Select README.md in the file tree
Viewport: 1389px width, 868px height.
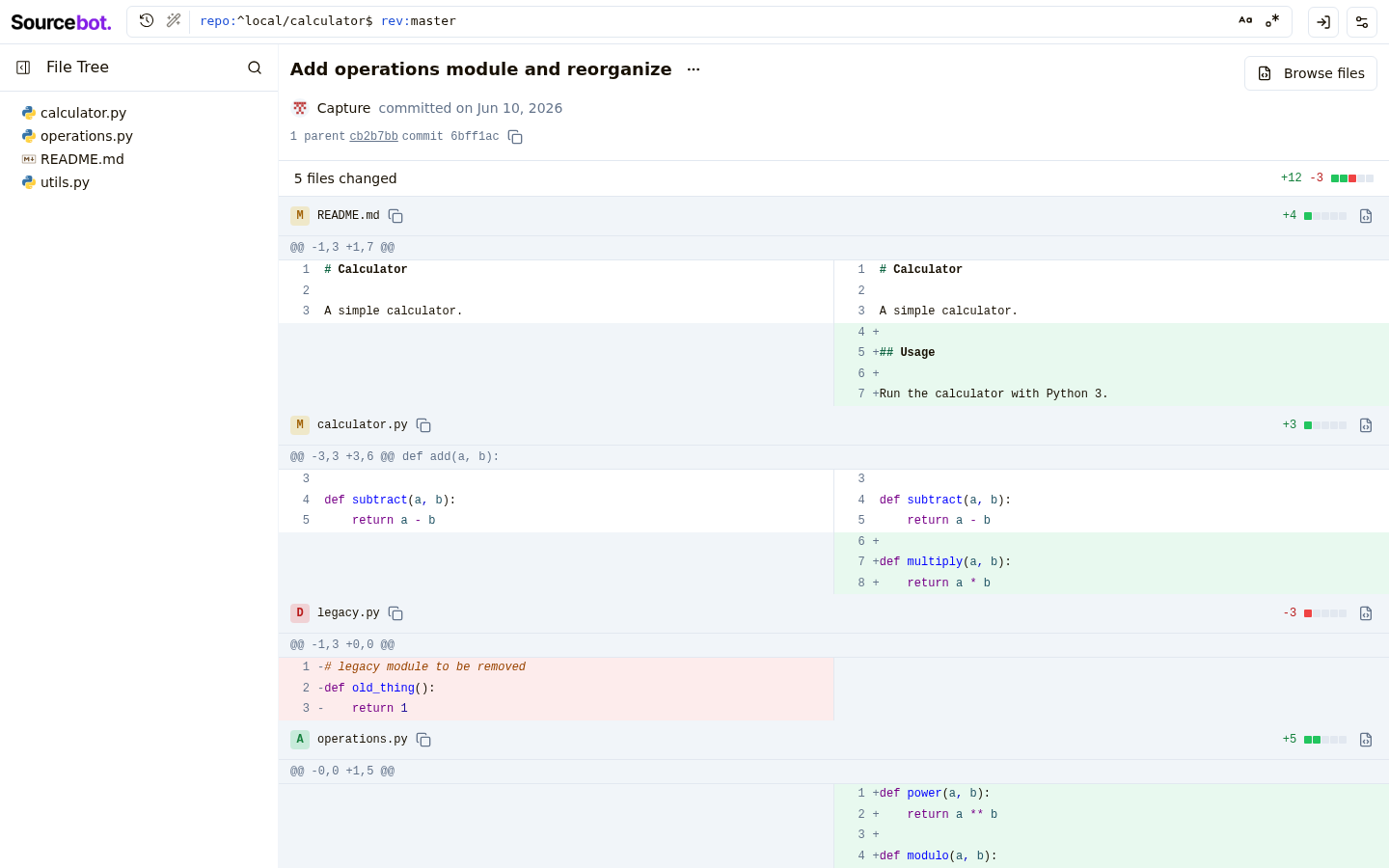click(x=82, y=159)
